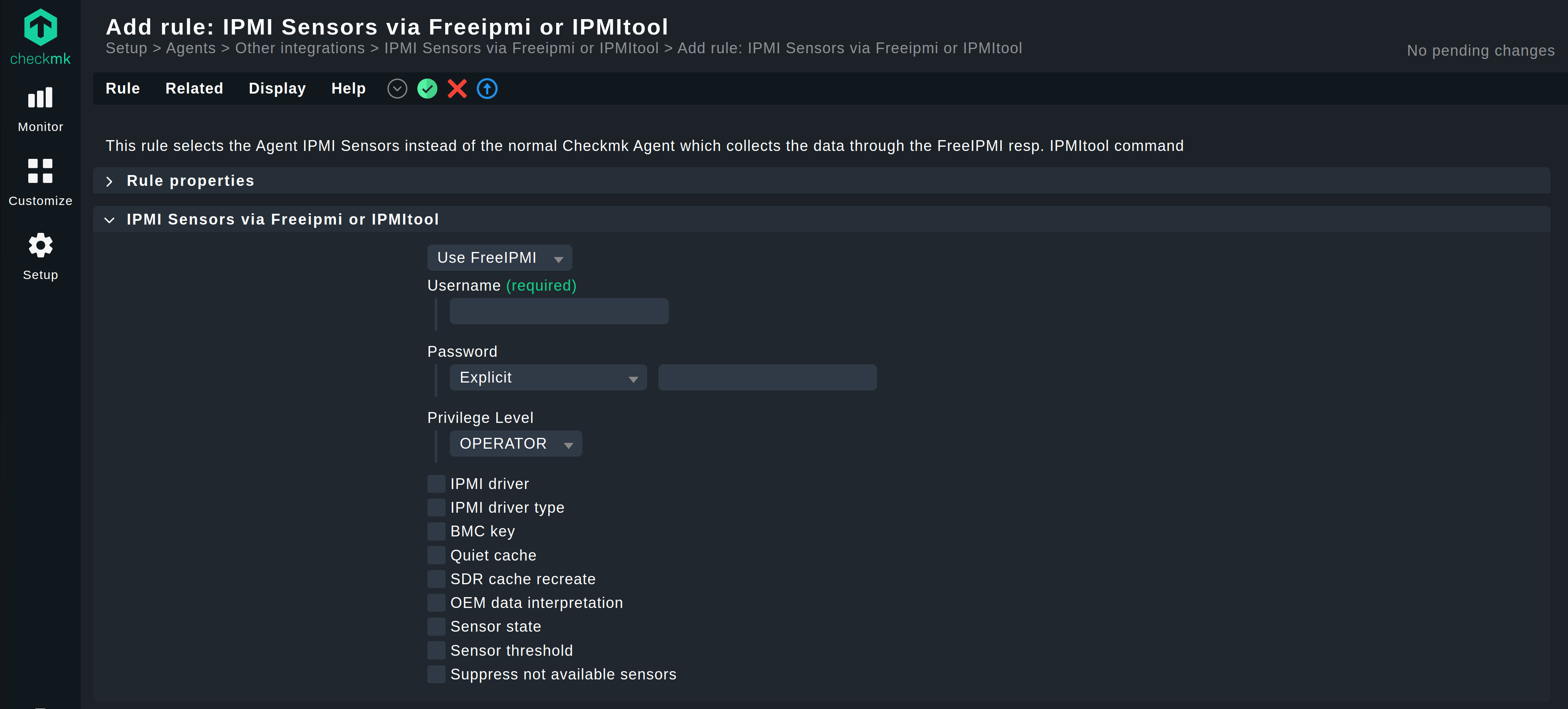
Task: Open the Customize sidebar menu
Action: click(40, 182)
